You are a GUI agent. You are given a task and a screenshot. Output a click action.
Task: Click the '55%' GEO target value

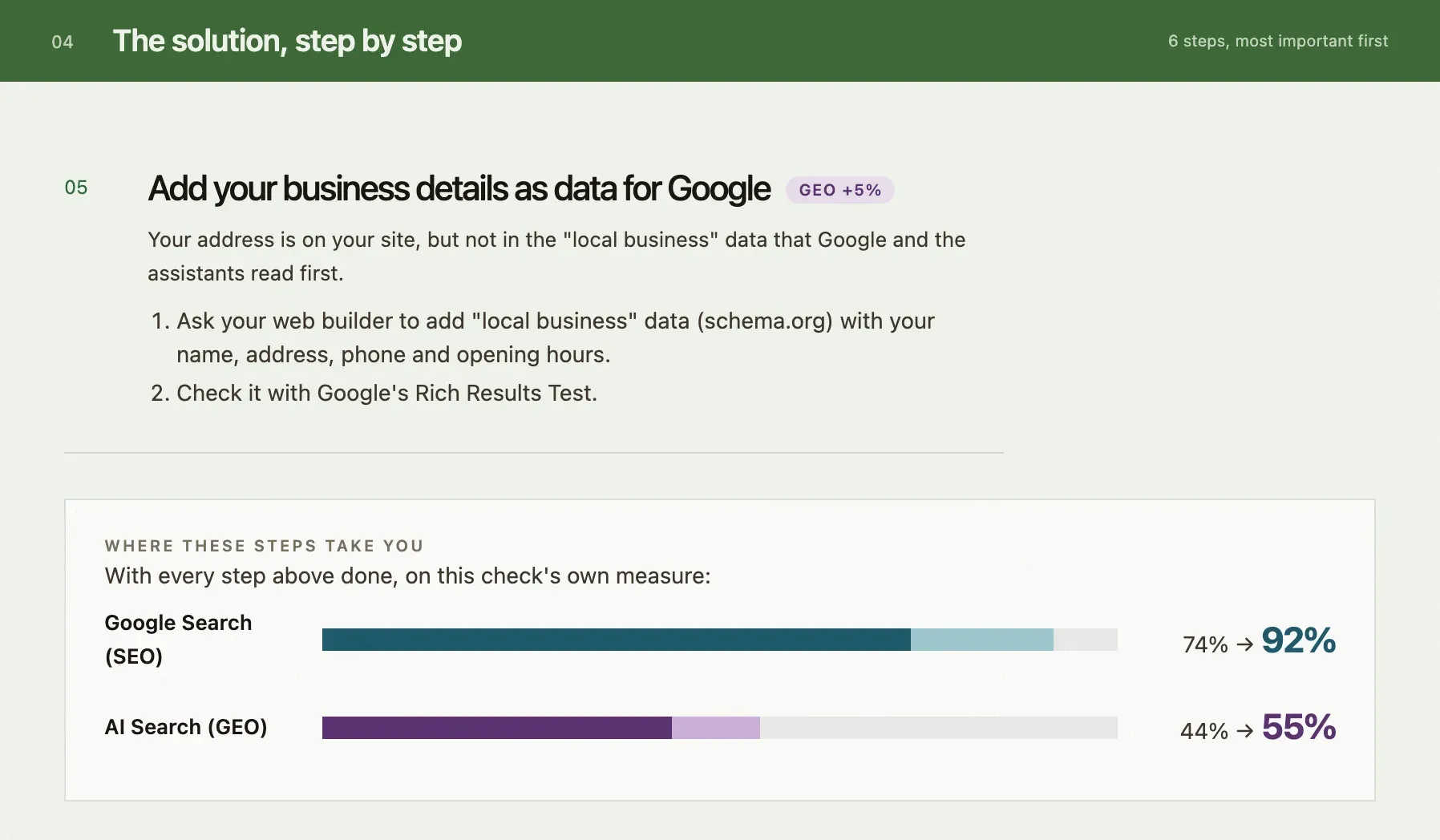pyautogui.click(x=1299, y=728)
